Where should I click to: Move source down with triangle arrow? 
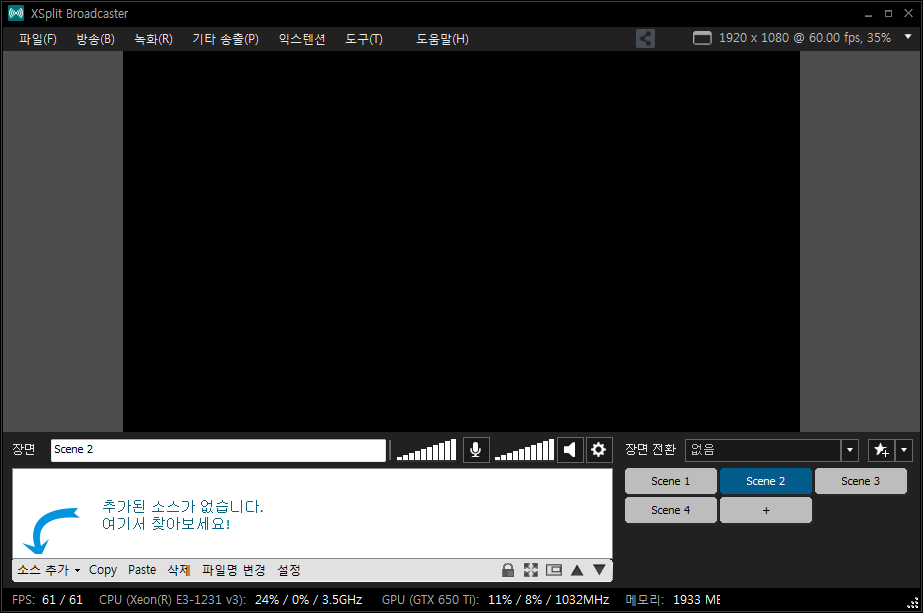599,570
